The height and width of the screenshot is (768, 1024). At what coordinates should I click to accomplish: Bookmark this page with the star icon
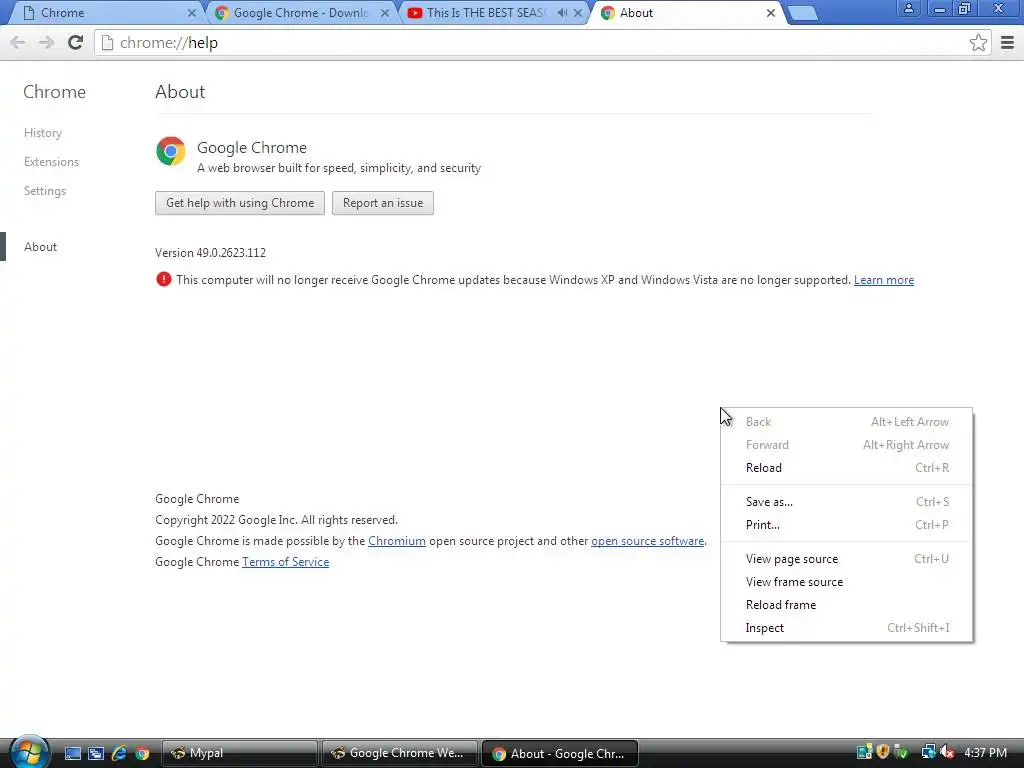pos(978,43)
